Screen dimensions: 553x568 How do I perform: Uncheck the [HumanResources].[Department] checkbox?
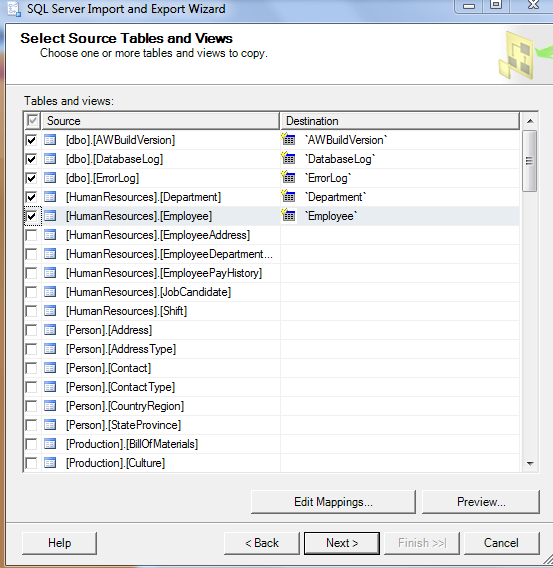(x=32, y=197)
